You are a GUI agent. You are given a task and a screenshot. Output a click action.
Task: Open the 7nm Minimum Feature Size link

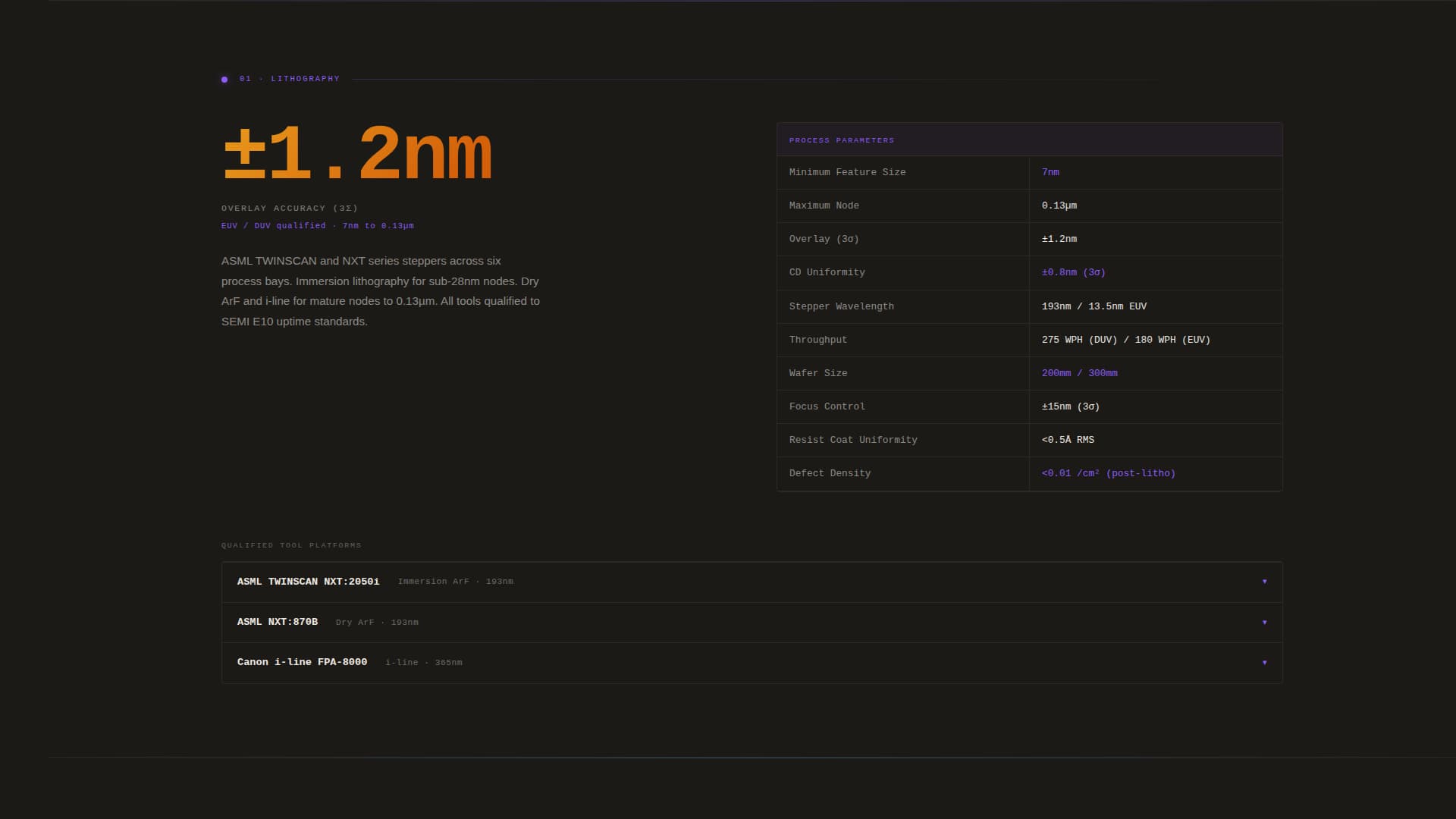[1051, 172]
